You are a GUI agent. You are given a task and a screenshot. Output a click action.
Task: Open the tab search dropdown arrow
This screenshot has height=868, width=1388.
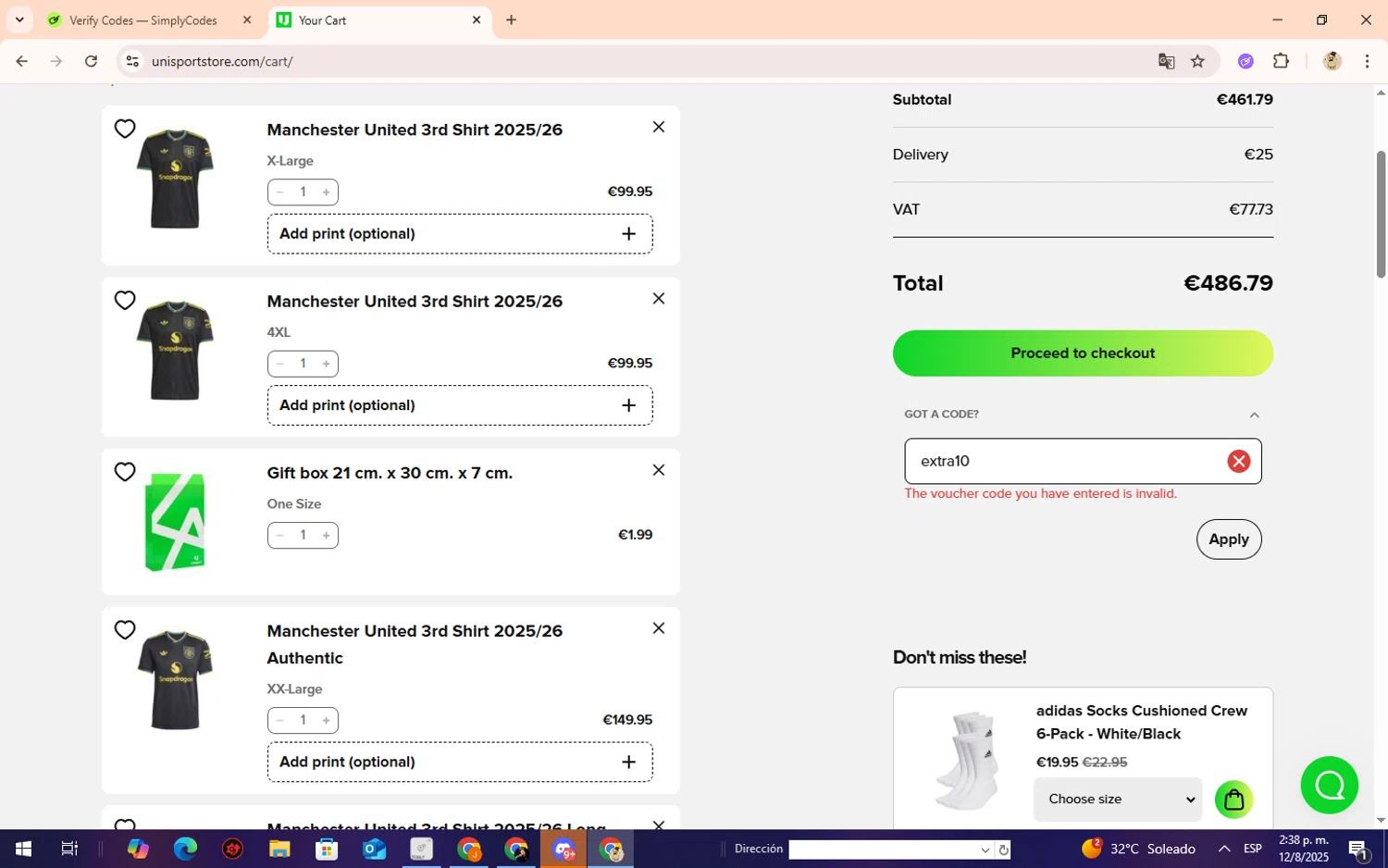coord(19,19)
